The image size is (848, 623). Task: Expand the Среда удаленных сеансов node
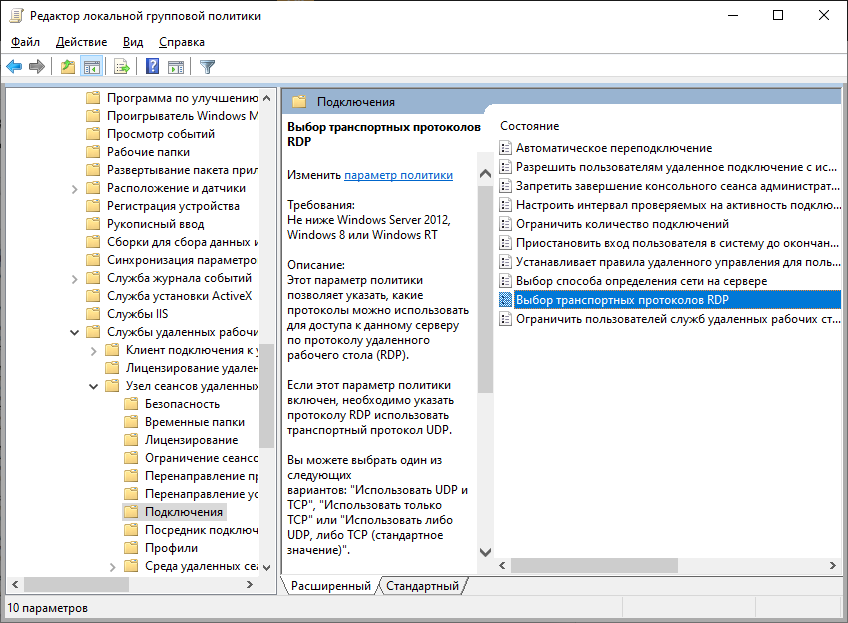pyautogui.click(x=111, y=566)
